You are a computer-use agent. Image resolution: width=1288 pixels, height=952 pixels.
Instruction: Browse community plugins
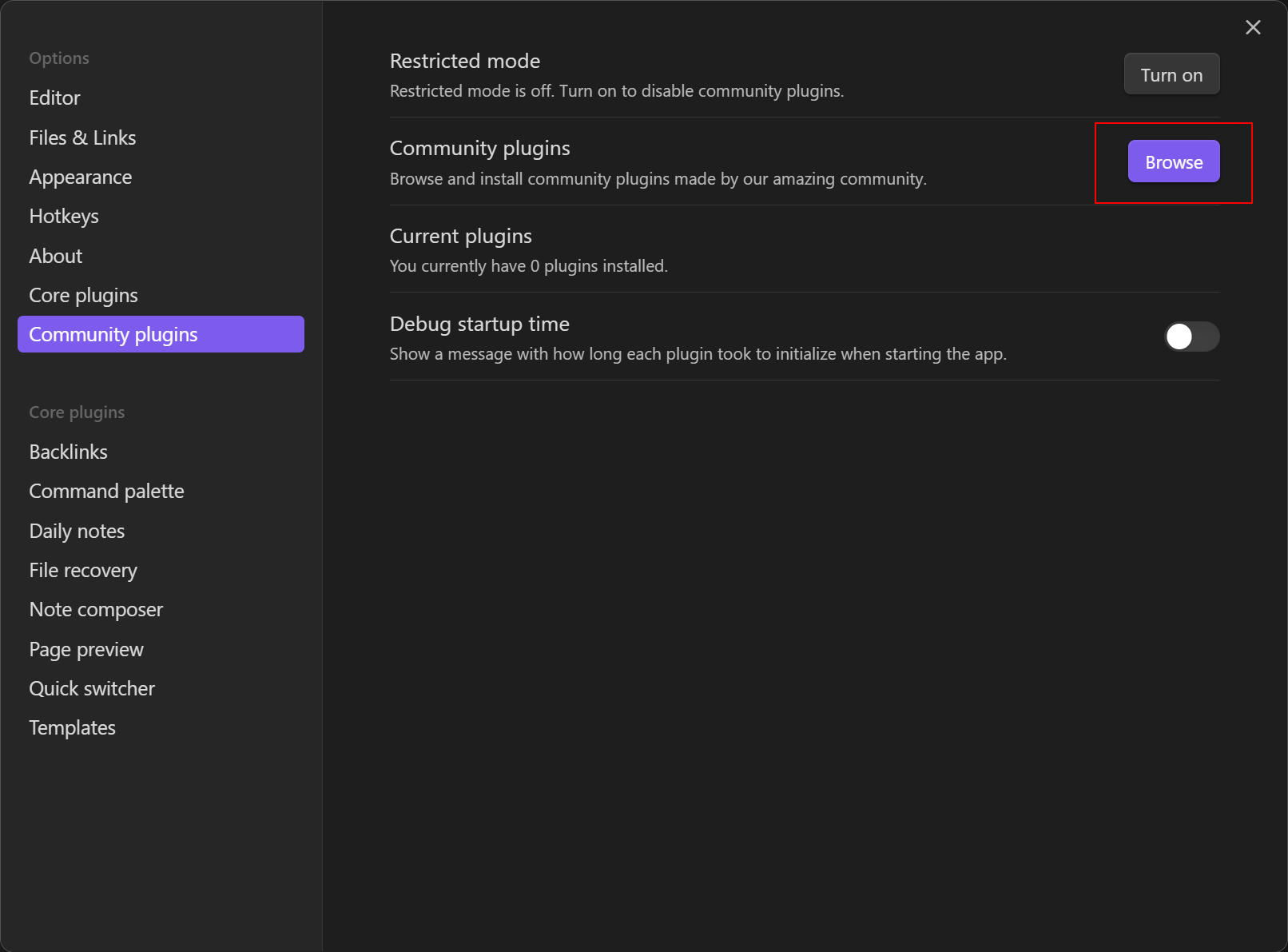pos(1174,161)
